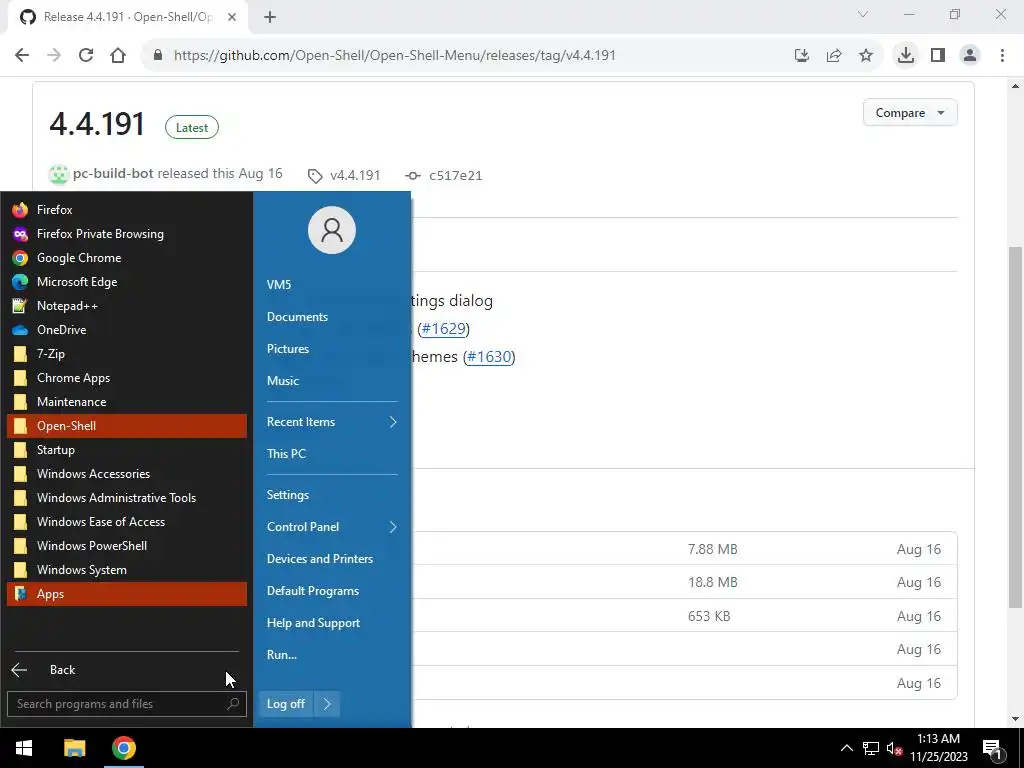This screenshot has width=1024, height=768.
Task: Open Firefox from the start menu
Action: (127, 210)
